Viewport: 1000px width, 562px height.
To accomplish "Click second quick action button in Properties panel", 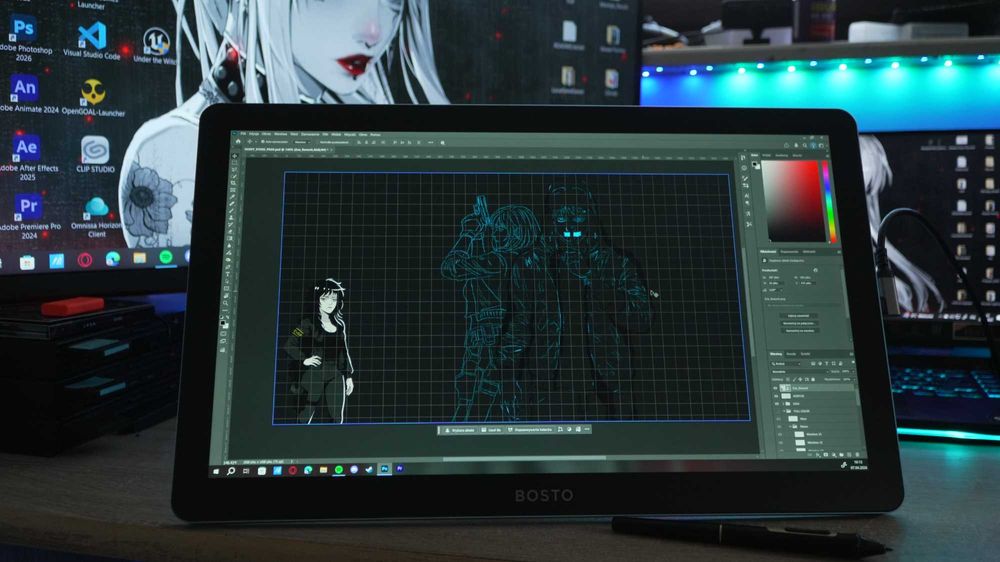I will pyautogui.click(x=799, y=323).
